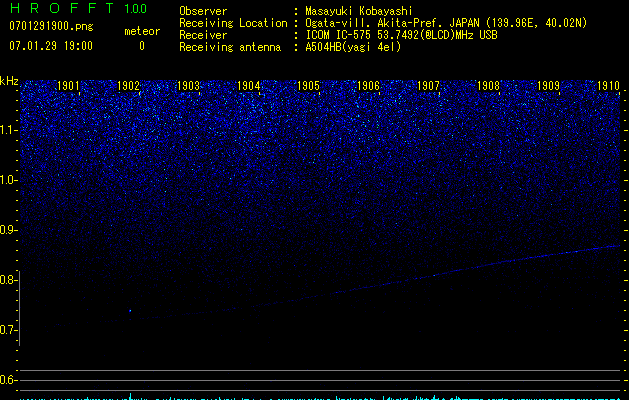
Task: Click the meteor count value 0
Action: [141, 46]
